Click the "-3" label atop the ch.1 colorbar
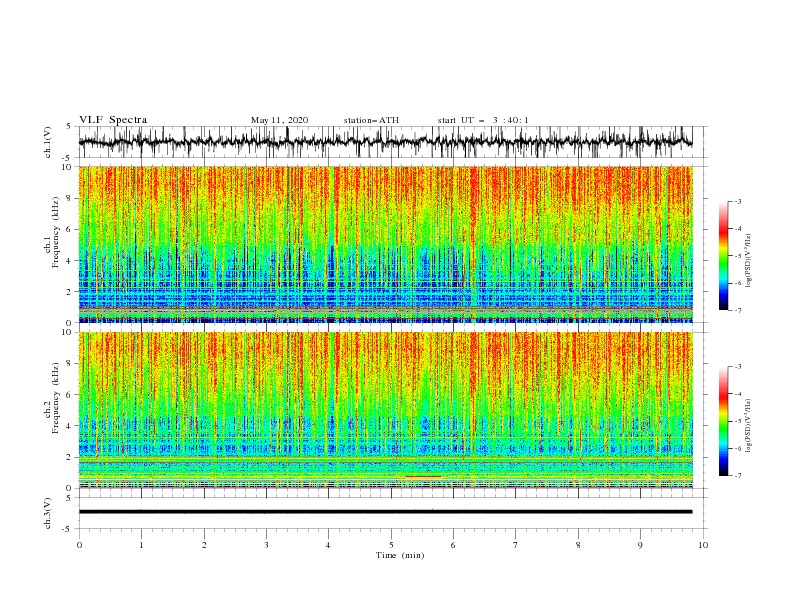 click(737, 201)
